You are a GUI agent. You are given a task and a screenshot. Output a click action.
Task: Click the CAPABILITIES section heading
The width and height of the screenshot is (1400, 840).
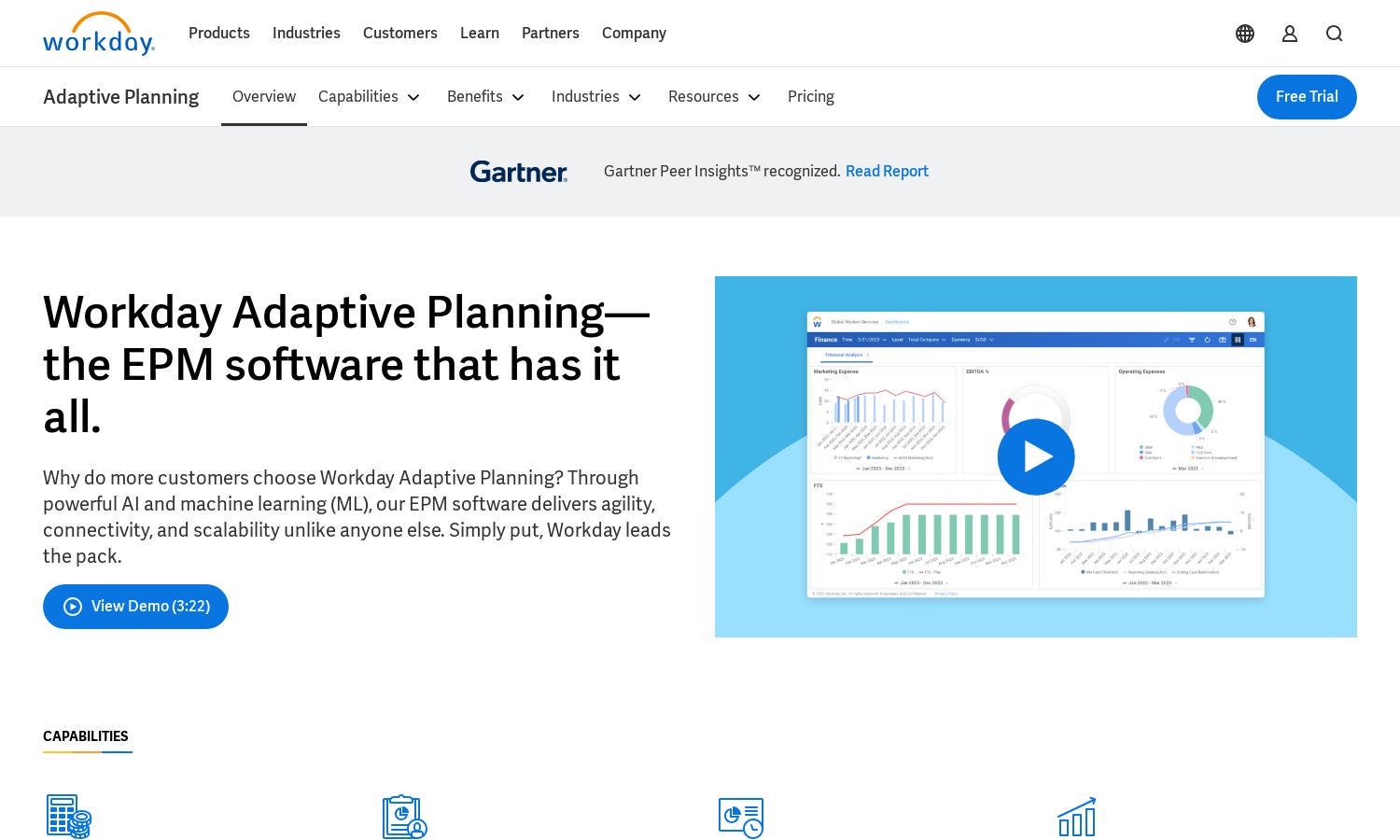[x=86, y=736]
